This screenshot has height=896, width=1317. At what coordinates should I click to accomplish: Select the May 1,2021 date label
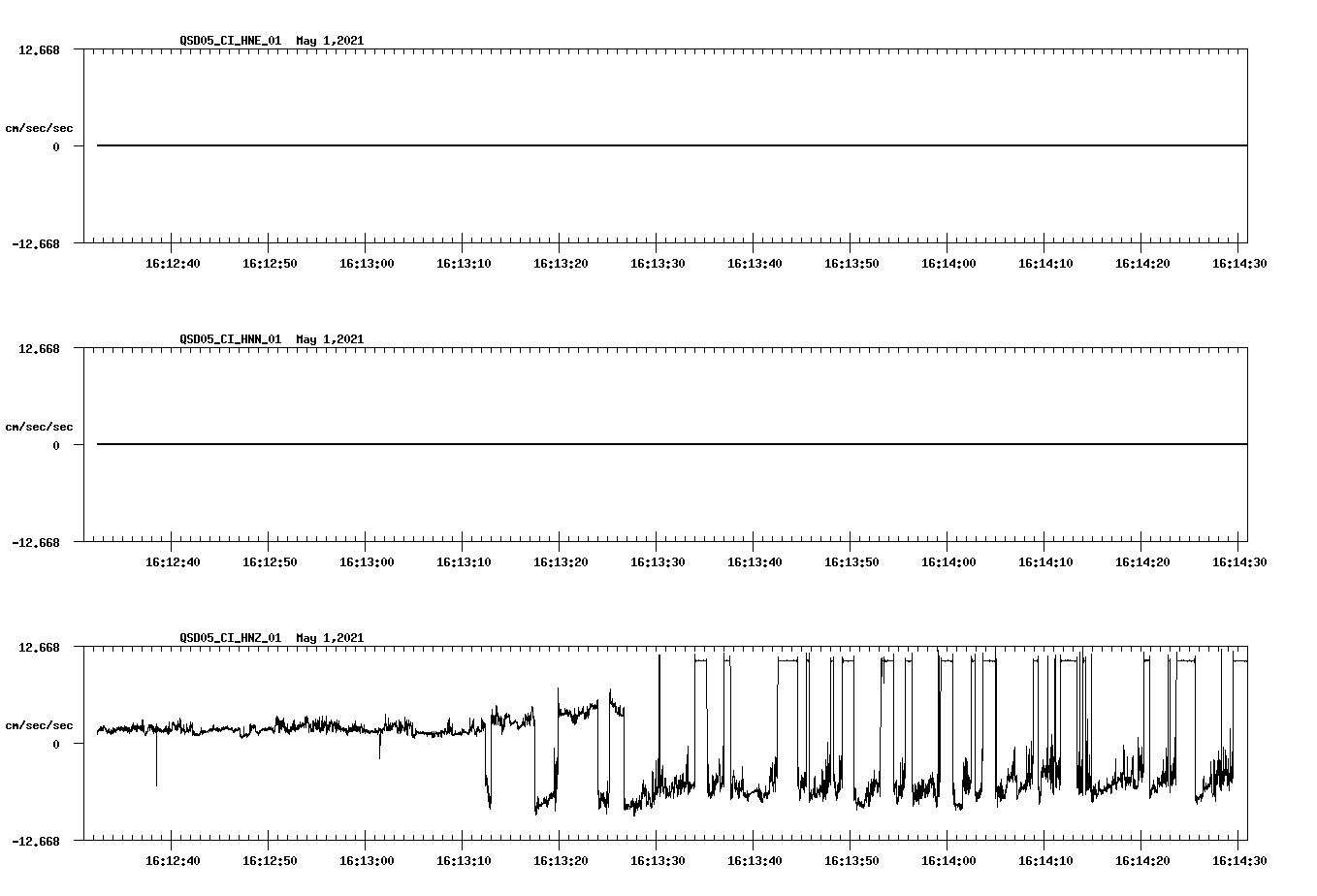click(x=331, y=41)
